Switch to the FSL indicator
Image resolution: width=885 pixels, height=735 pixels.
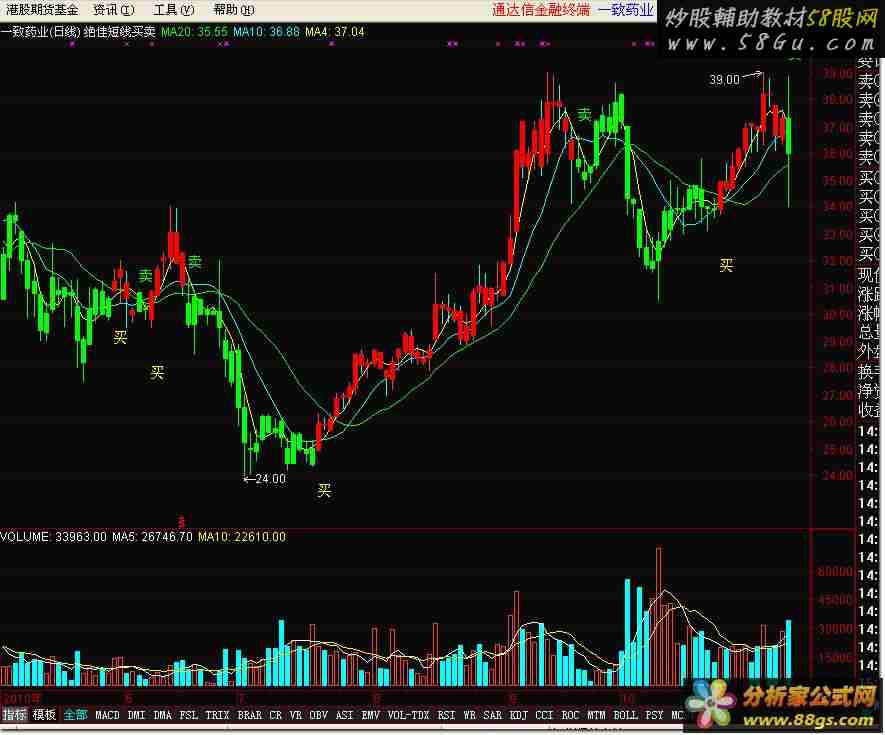pos(189,715)
